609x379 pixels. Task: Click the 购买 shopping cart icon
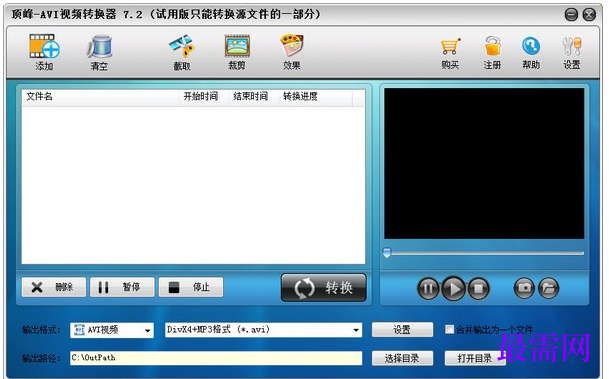pyautogui.click(x=450, y=47)
